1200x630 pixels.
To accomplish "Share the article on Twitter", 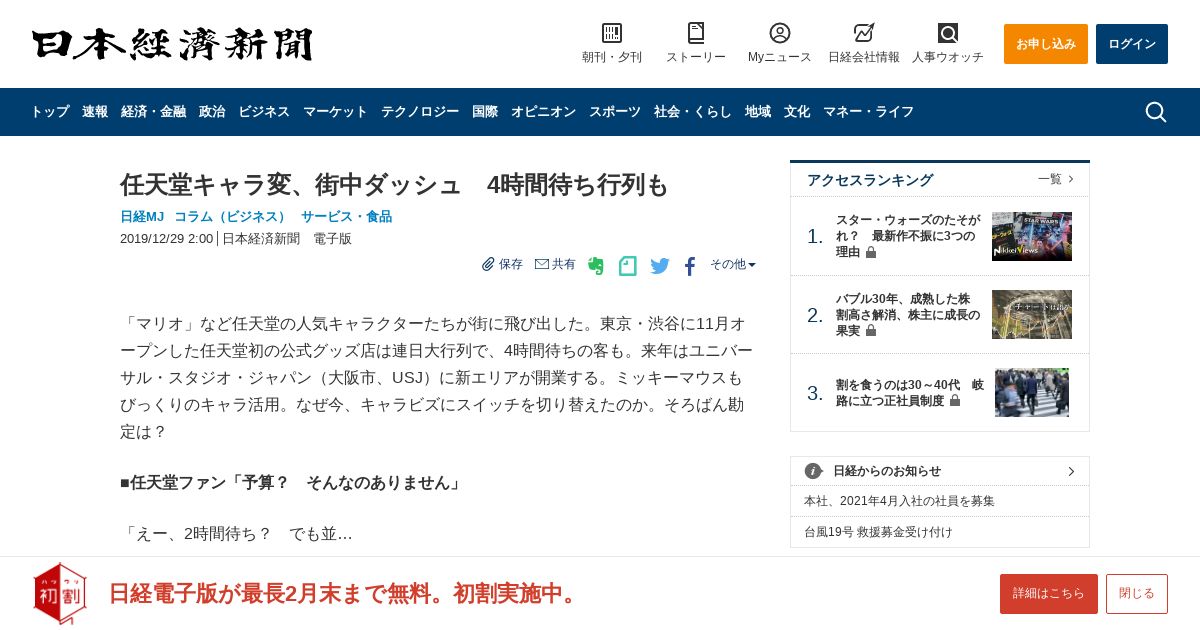I will [660, 266].
